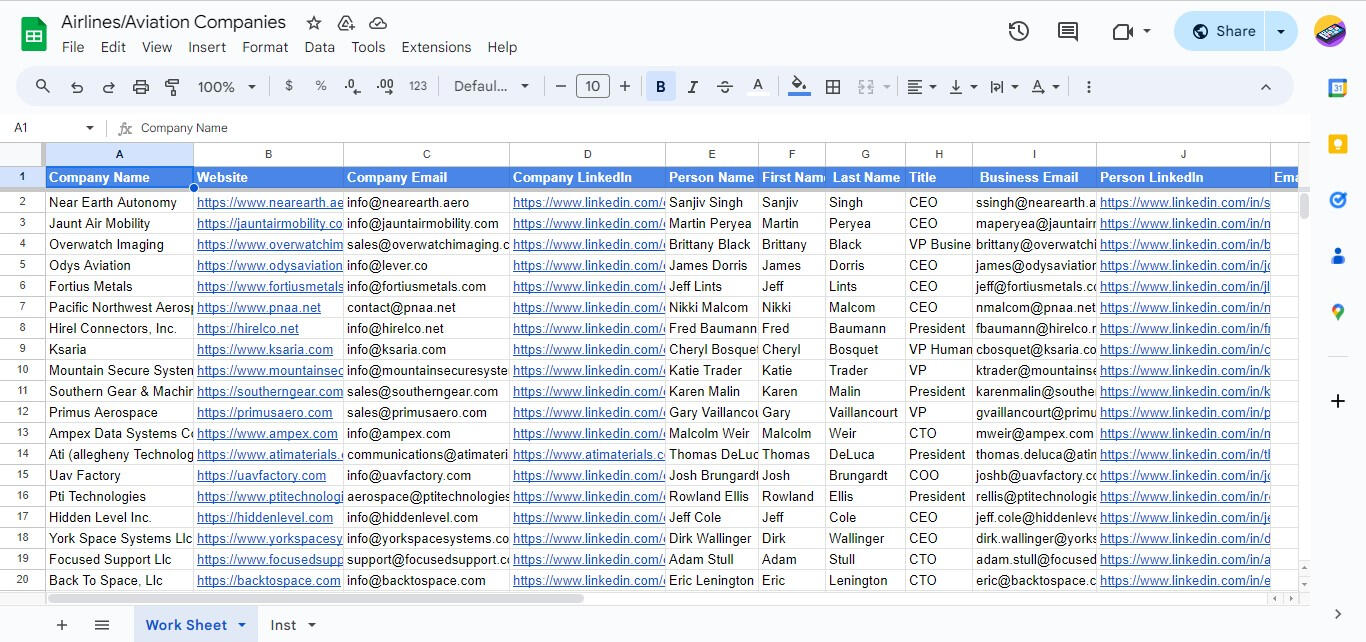This screenshot has width=1366, height=642.
Task: Expand the Name Box dropdown arrow
Action: click(x=90, y=128)
